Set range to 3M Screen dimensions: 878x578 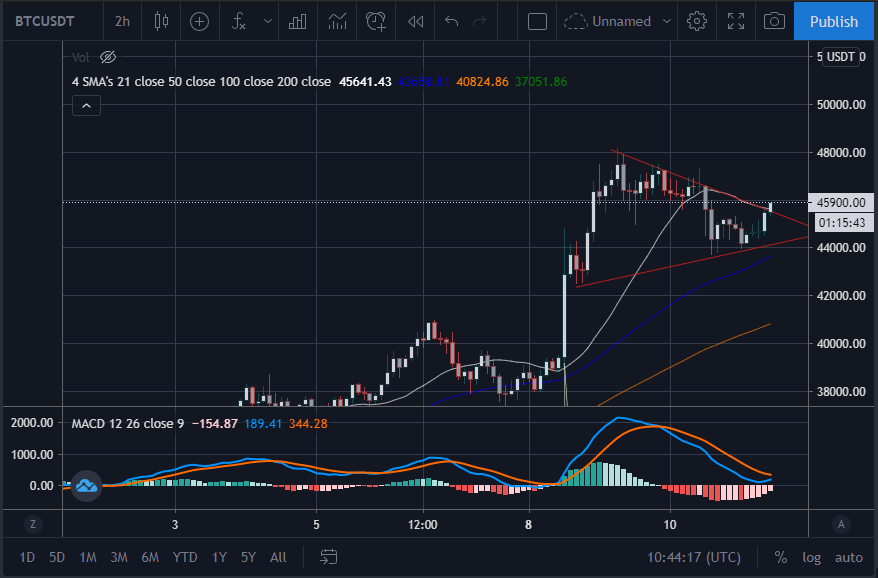point(119,557)
